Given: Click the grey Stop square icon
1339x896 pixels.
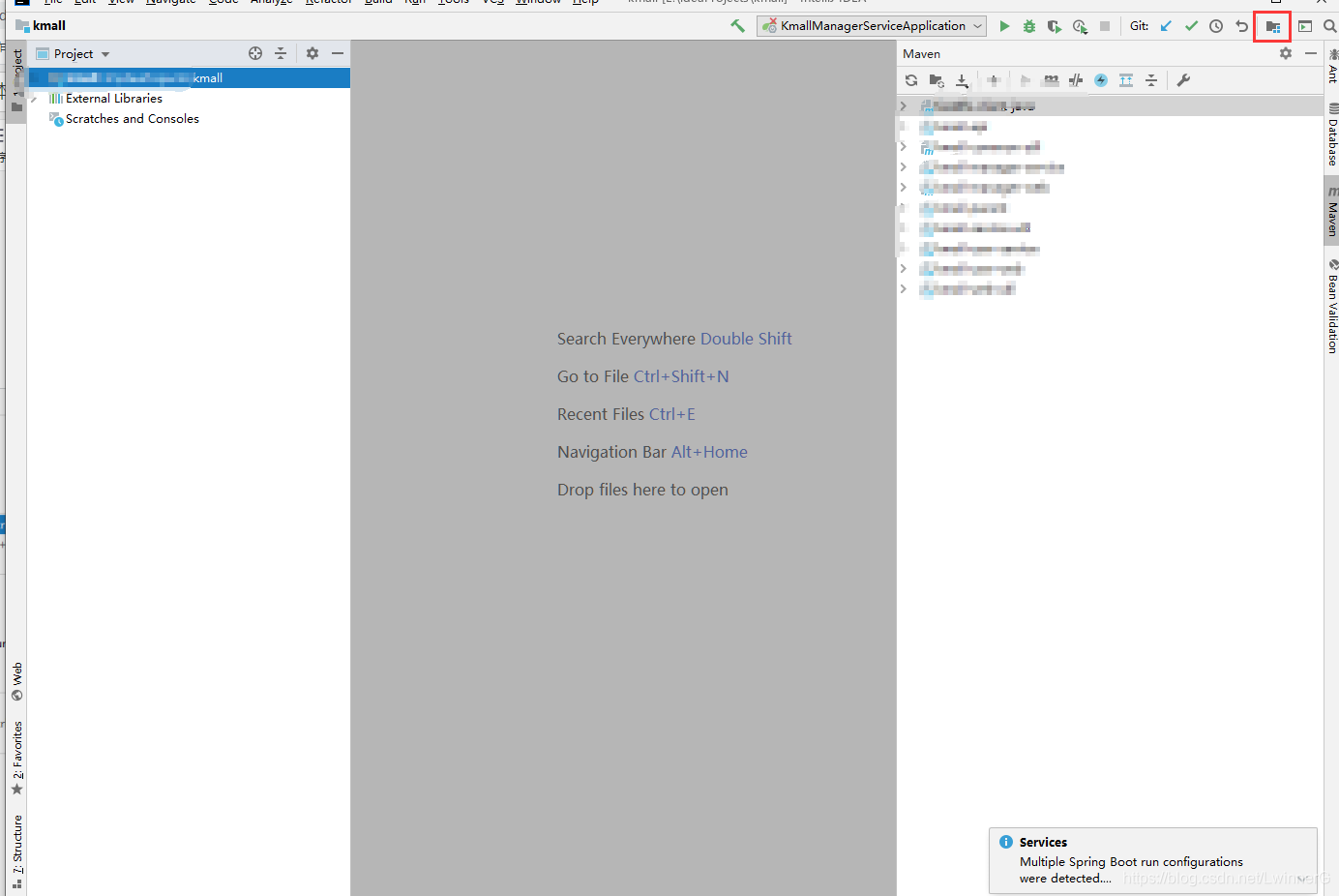Looking at the screenshot, I should point(1105,26).
